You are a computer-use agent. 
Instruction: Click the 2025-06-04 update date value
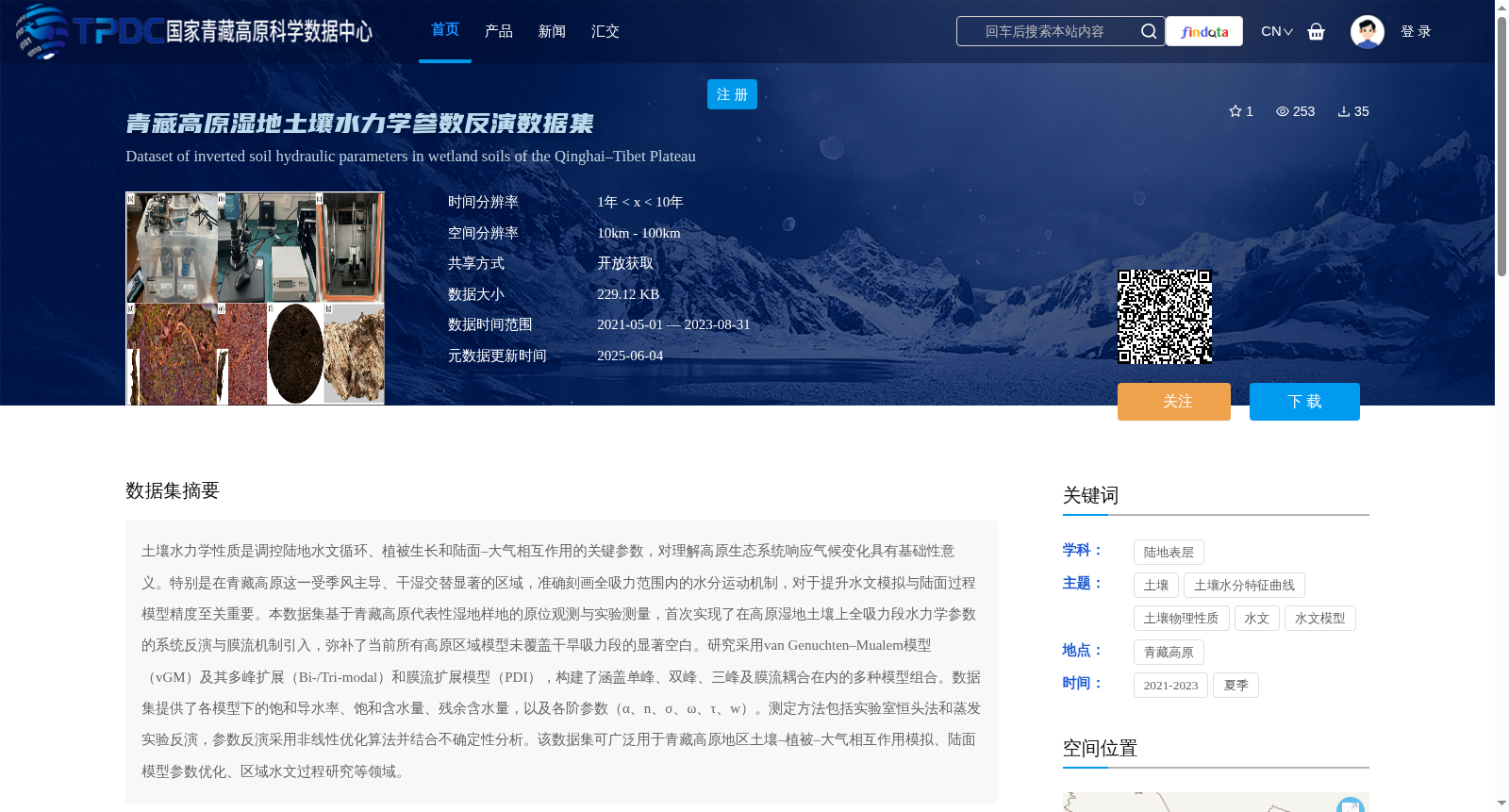630,356
